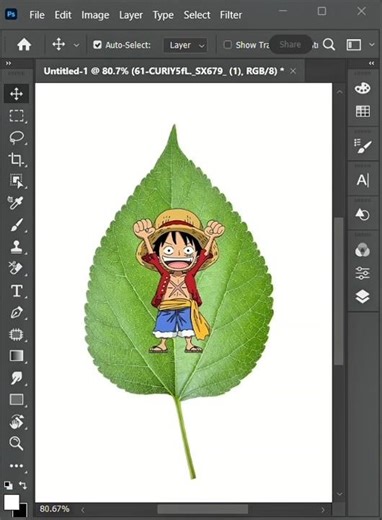
Task: Select the Rotate View hand tool
Action: point(16,421)
